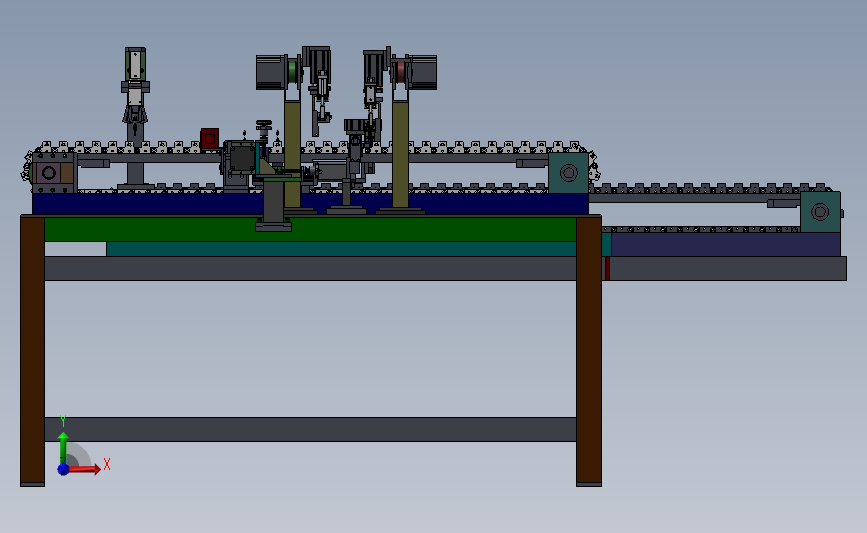Select the tall vertical cylinder at far left
The width and height of the screenshot is (867, 533).
pos(135,116)
